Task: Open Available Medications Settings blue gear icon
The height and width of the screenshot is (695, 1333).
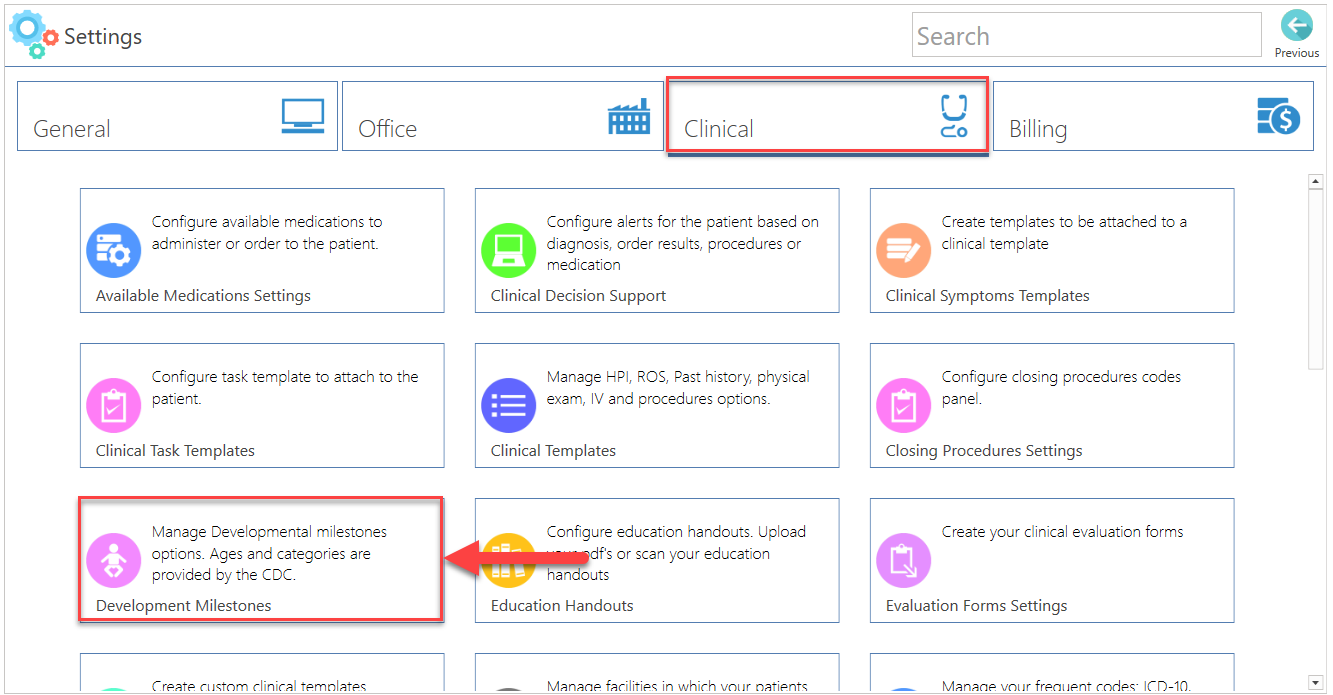Action: click(x=113, y=250)
